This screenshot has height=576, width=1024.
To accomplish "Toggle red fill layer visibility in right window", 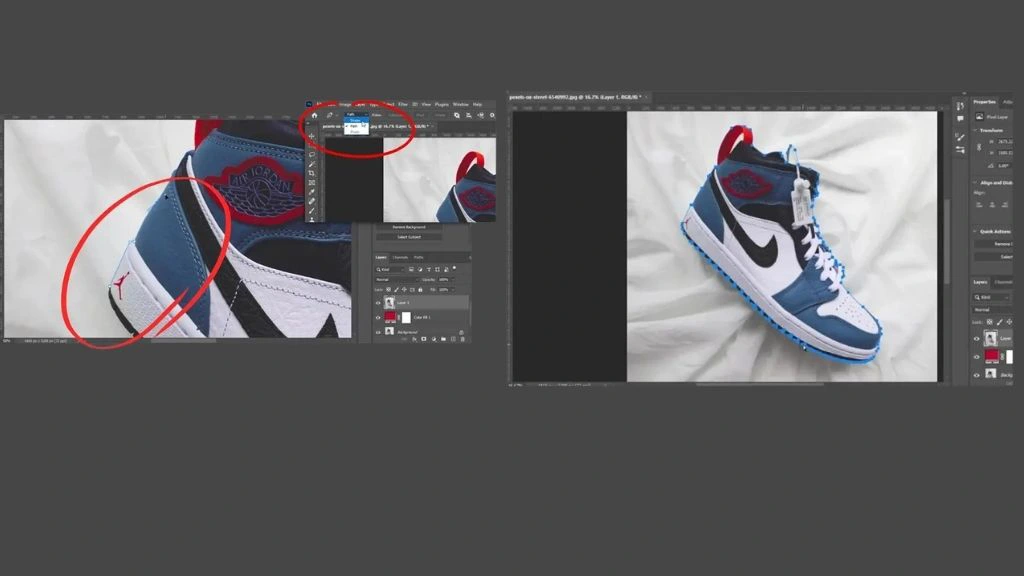I will tap(977, 357).
